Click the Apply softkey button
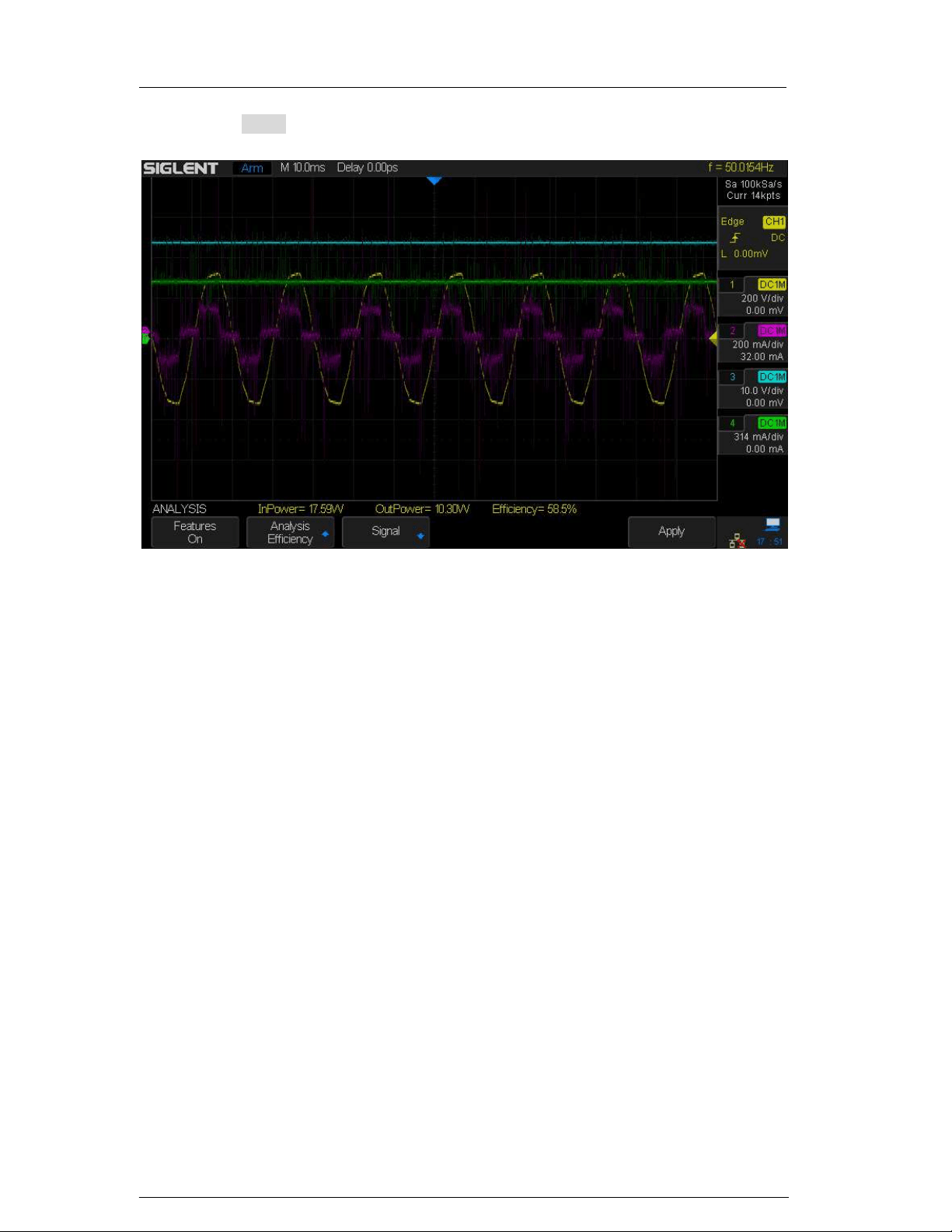Viewport: 952px width, 1232px height. pos(671,532)
